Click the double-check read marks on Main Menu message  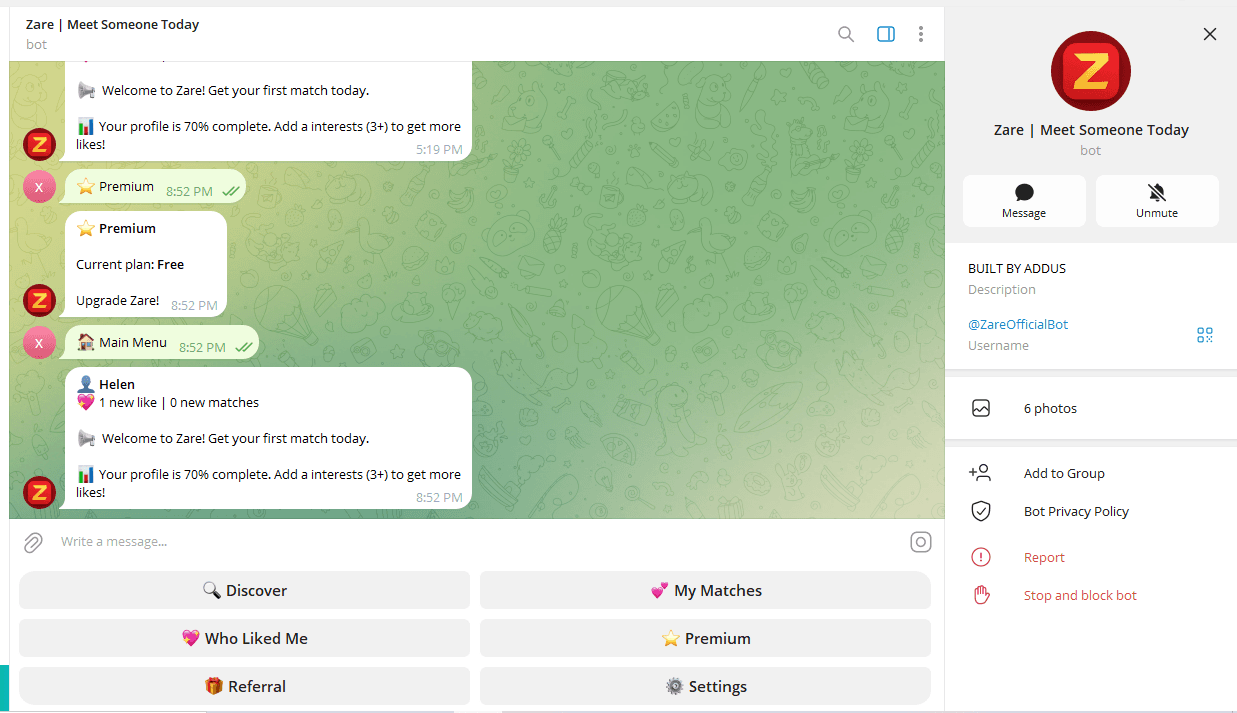coord(243,348)
